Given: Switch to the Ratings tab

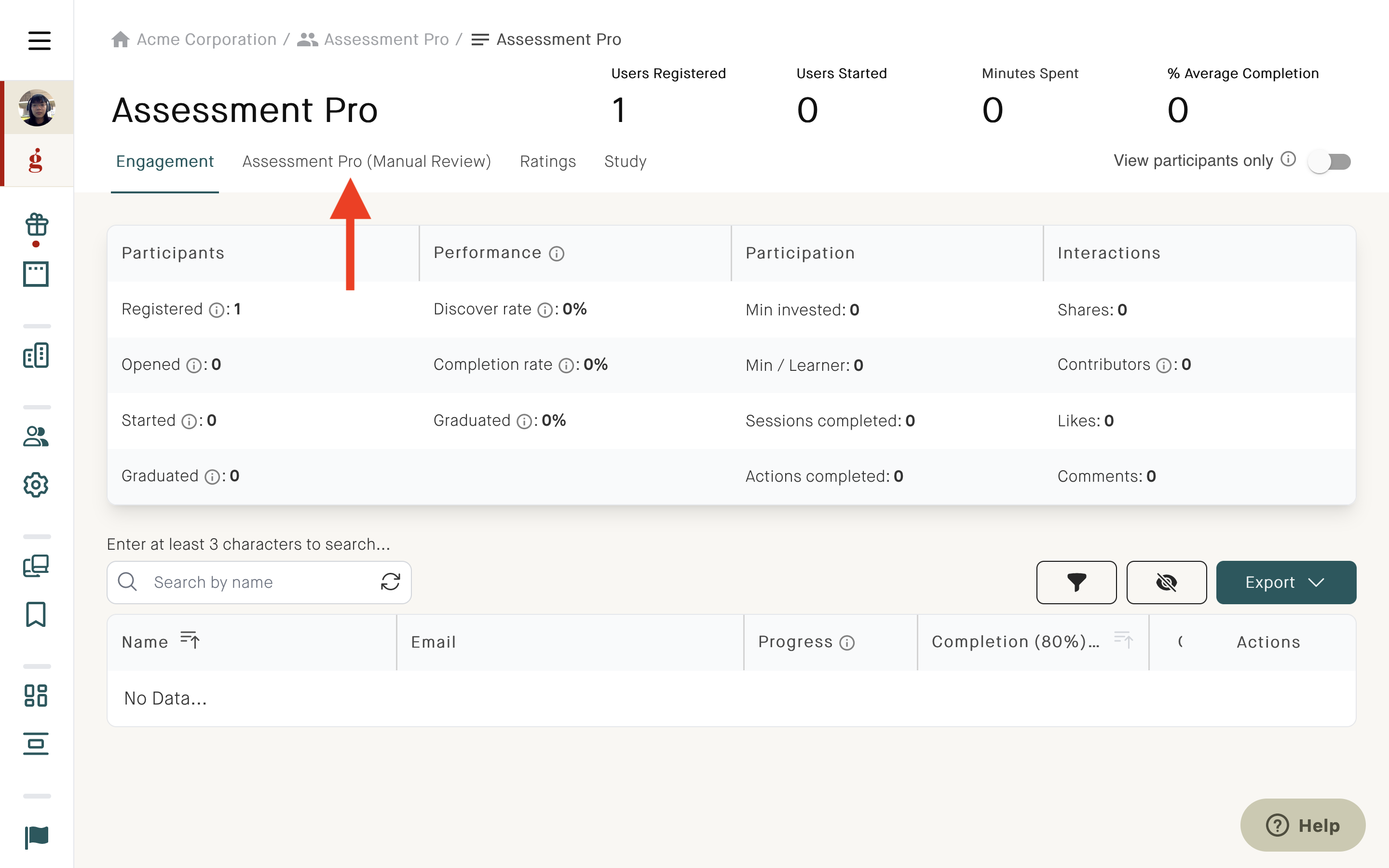Looking at the screenshot, I should [547, 162].
